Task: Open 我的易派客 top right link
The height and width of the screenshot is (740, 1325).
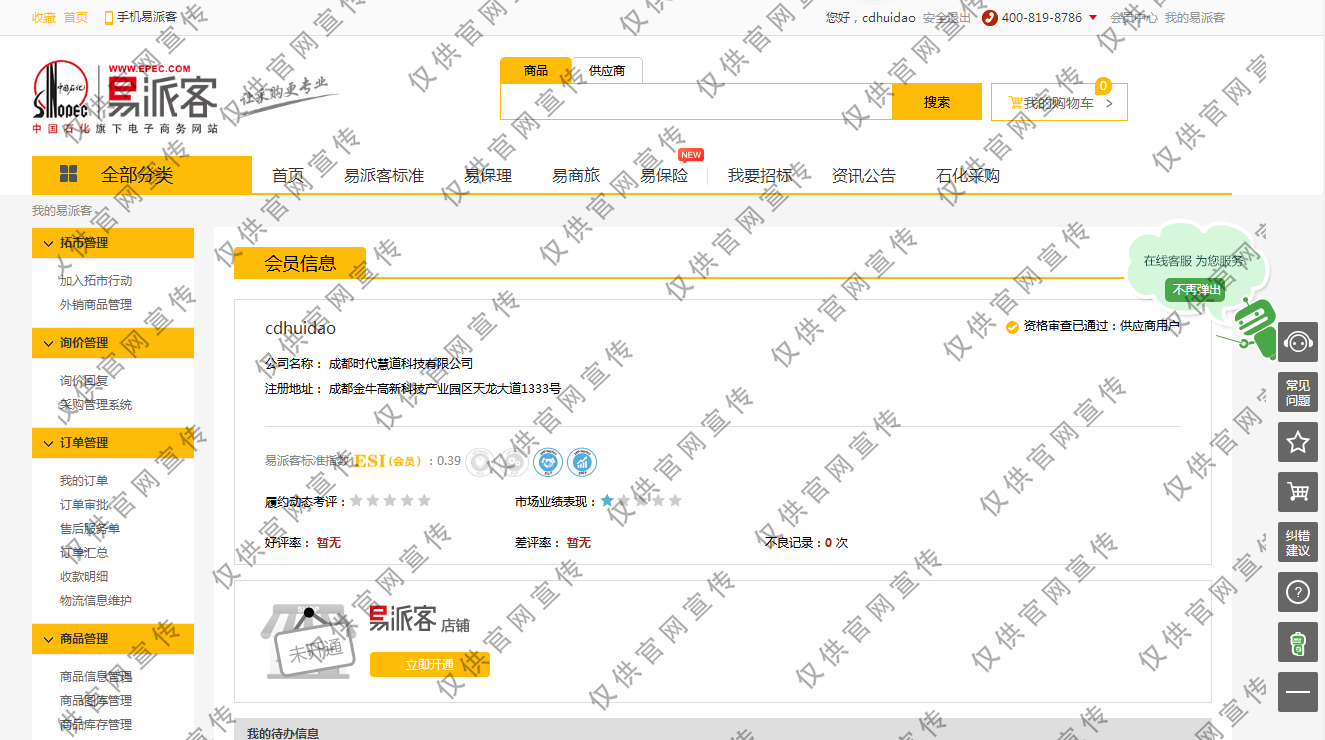Action: pyautogui.click(x=1195, y=18)
